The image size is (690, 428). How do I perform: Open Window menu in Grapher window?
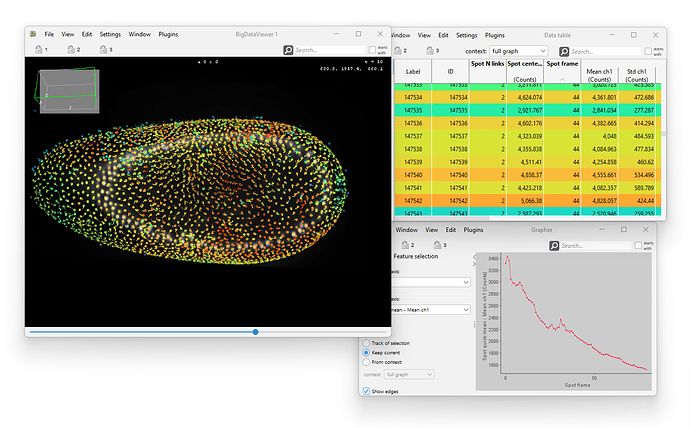point(406,230)
